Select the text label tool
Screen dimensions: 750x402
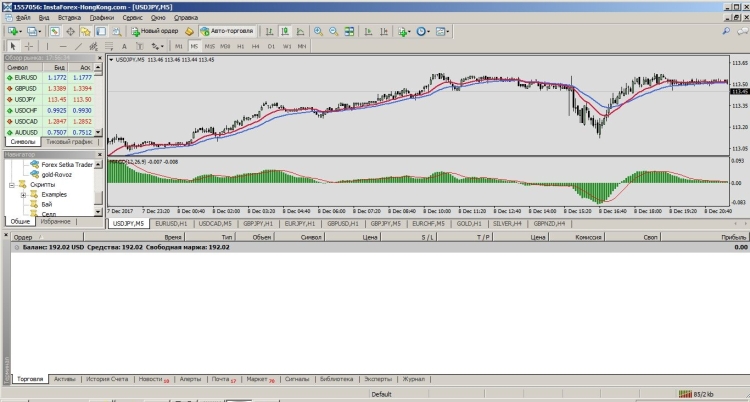[140, 46]
